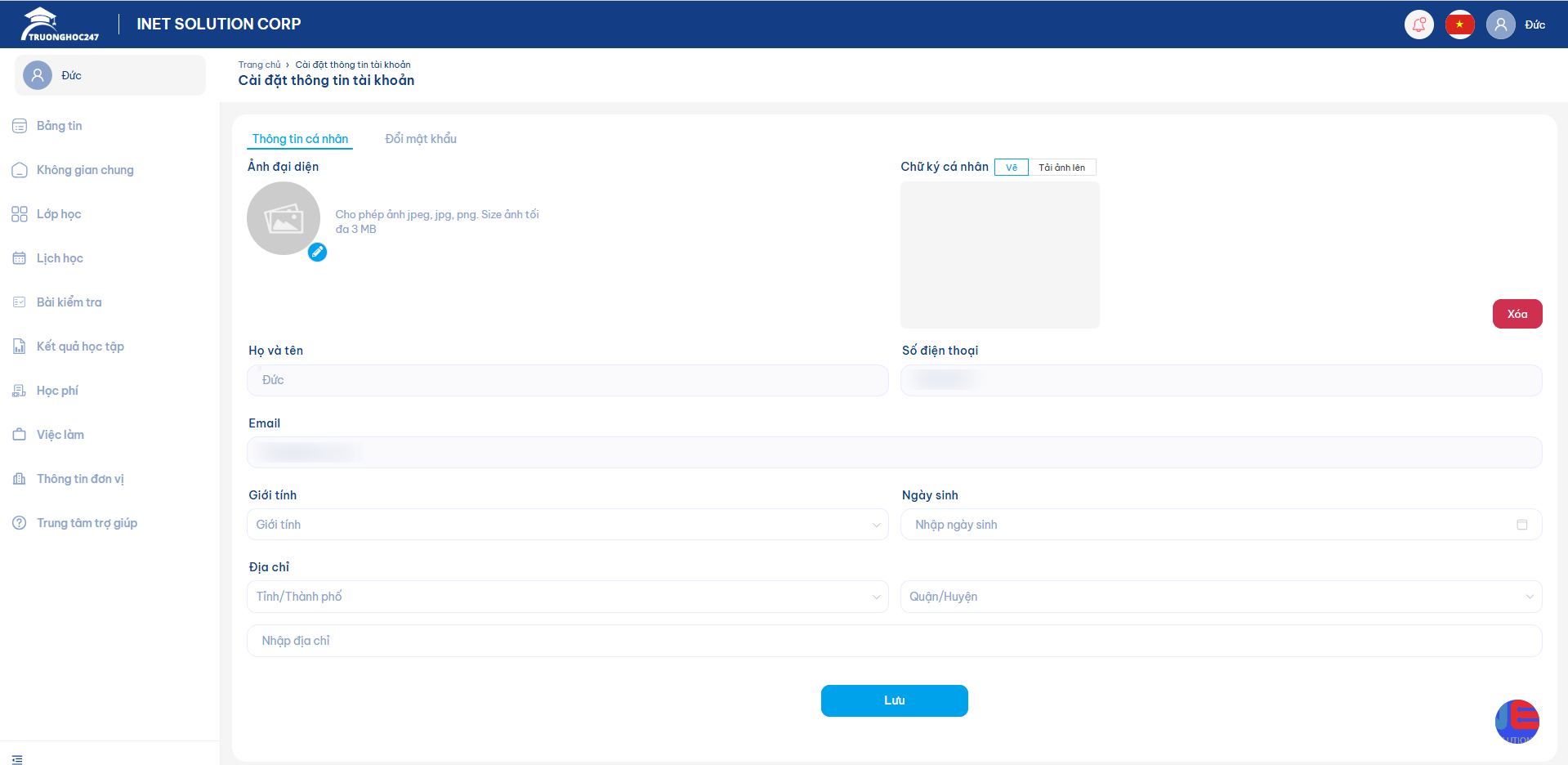The height and width of the screenshot is (765, 1568).
Task: Open the Quận/Huyện dropdown
Action: click(1221, 597)
